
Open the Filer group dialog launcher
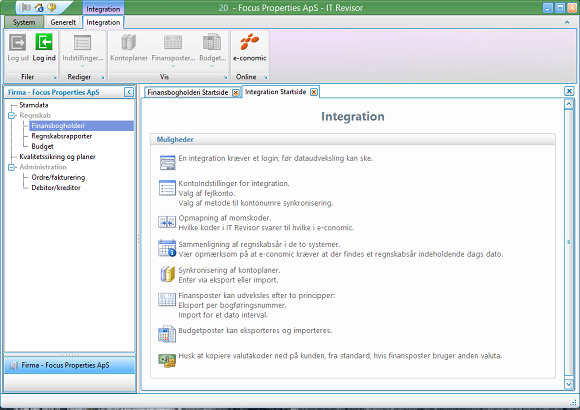tap(55, 77)
